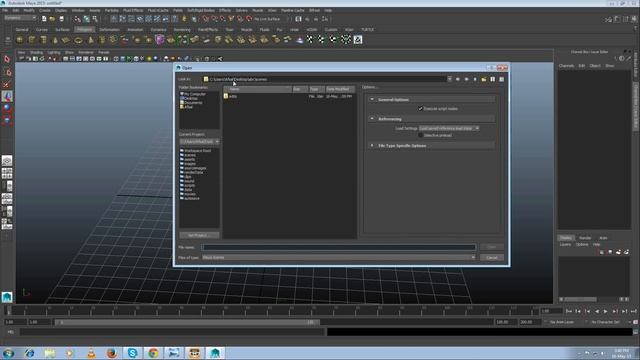
Task: Select My Computer folder bookmark
Action: coord(193,94)
